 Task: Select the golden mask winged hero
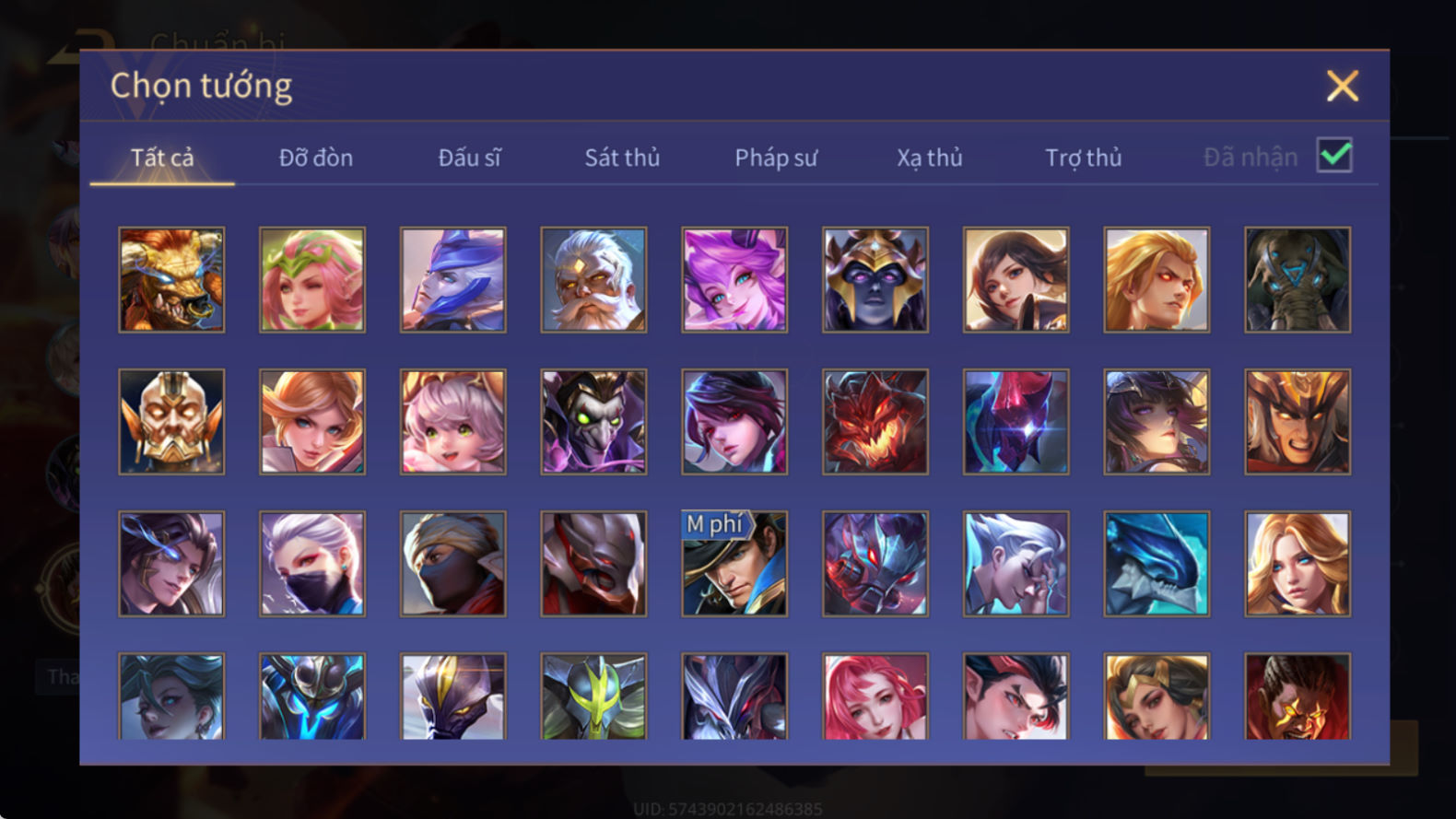click(171, 421)
